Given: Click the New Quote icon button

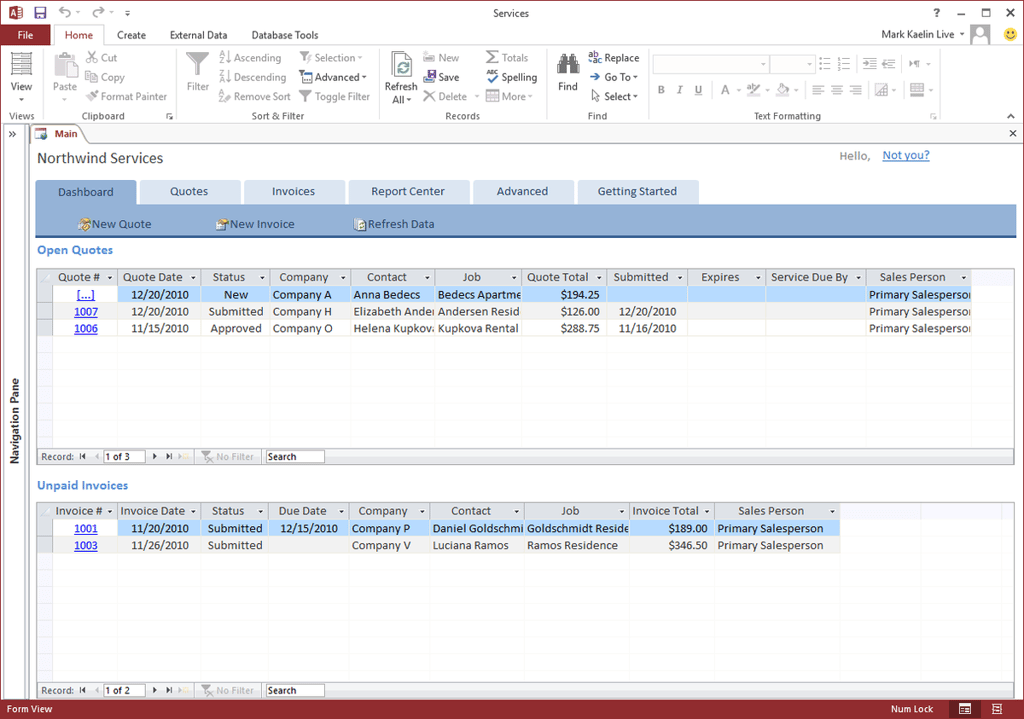Looking at the screenshot, I should coord(114,224).
